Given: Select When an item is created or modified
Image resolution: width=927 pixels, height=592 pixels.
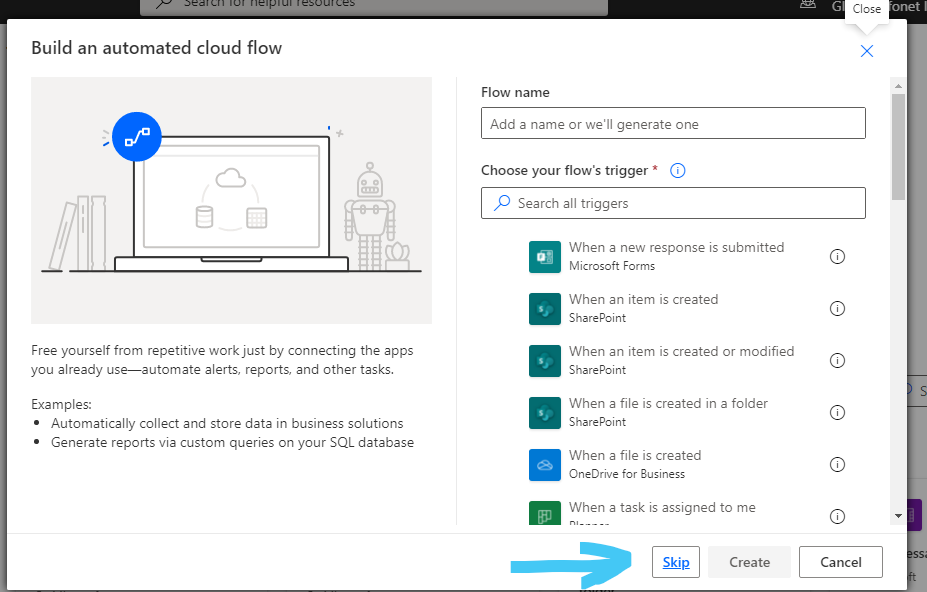Looking at the screenshot, I should point(681,352).
